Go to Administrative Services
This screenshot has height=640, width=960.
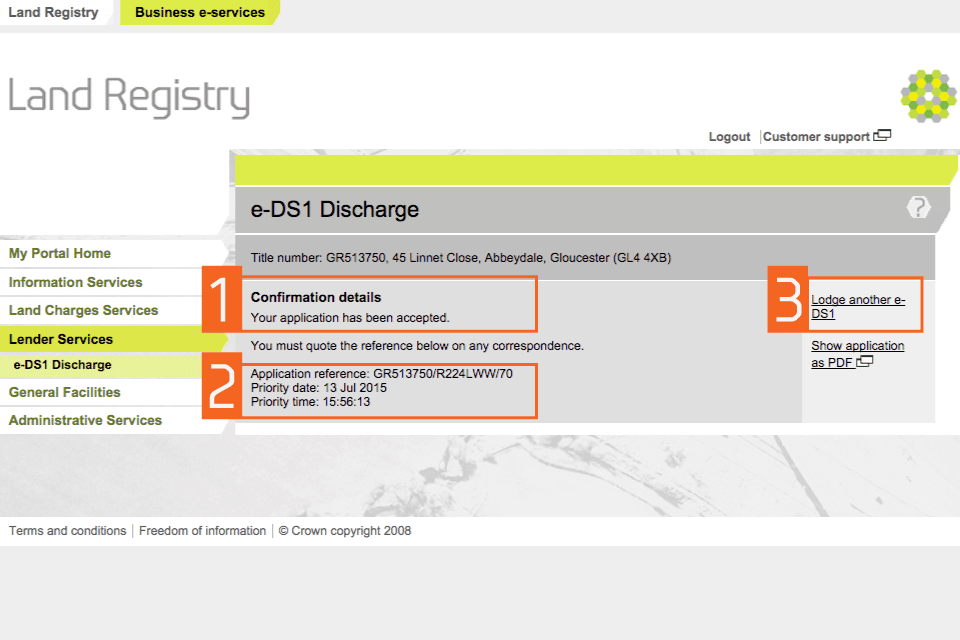pyautogui.click(x=85, y=421)
